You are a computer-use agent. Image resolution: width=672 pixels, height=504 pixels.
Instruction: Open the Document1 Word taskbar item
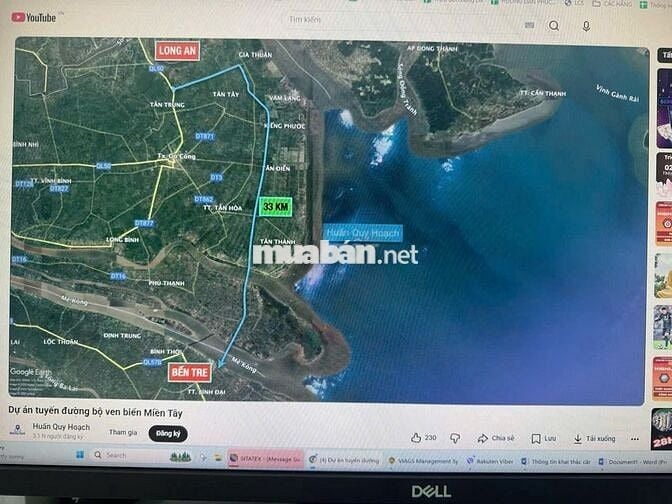[x=633, y=462]
